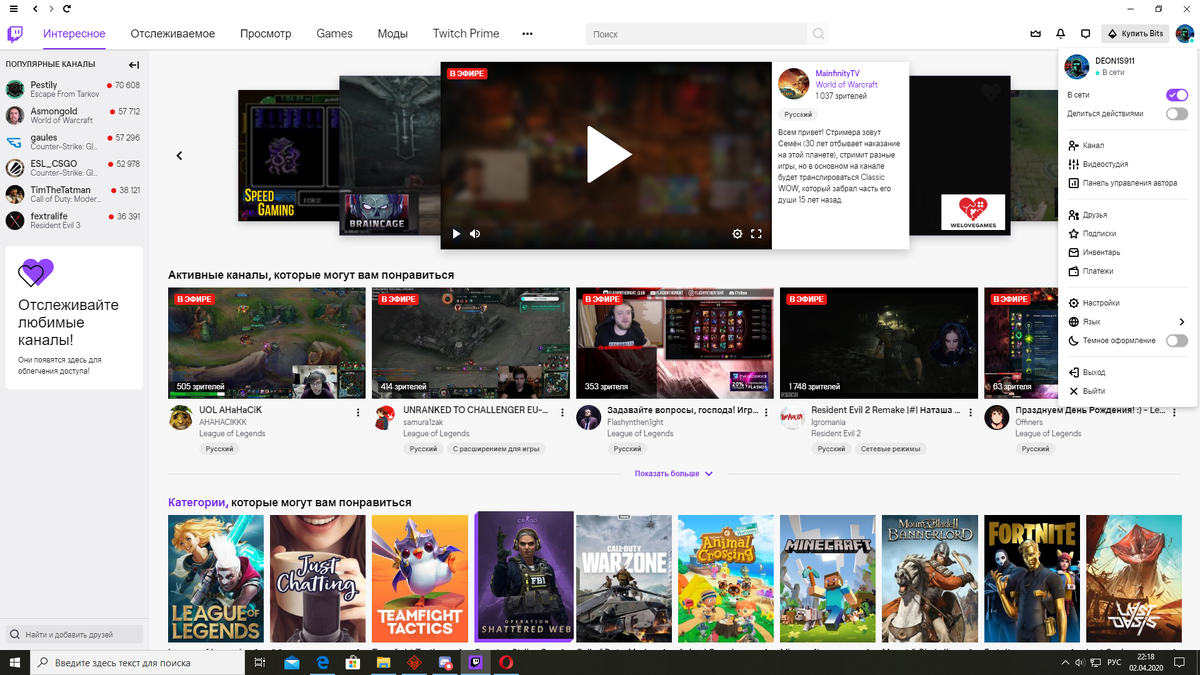Image resolution: width=1200 pixels, height=675 pixels.
Task: Open player settings gear
Action: click(x=737, y=234)
